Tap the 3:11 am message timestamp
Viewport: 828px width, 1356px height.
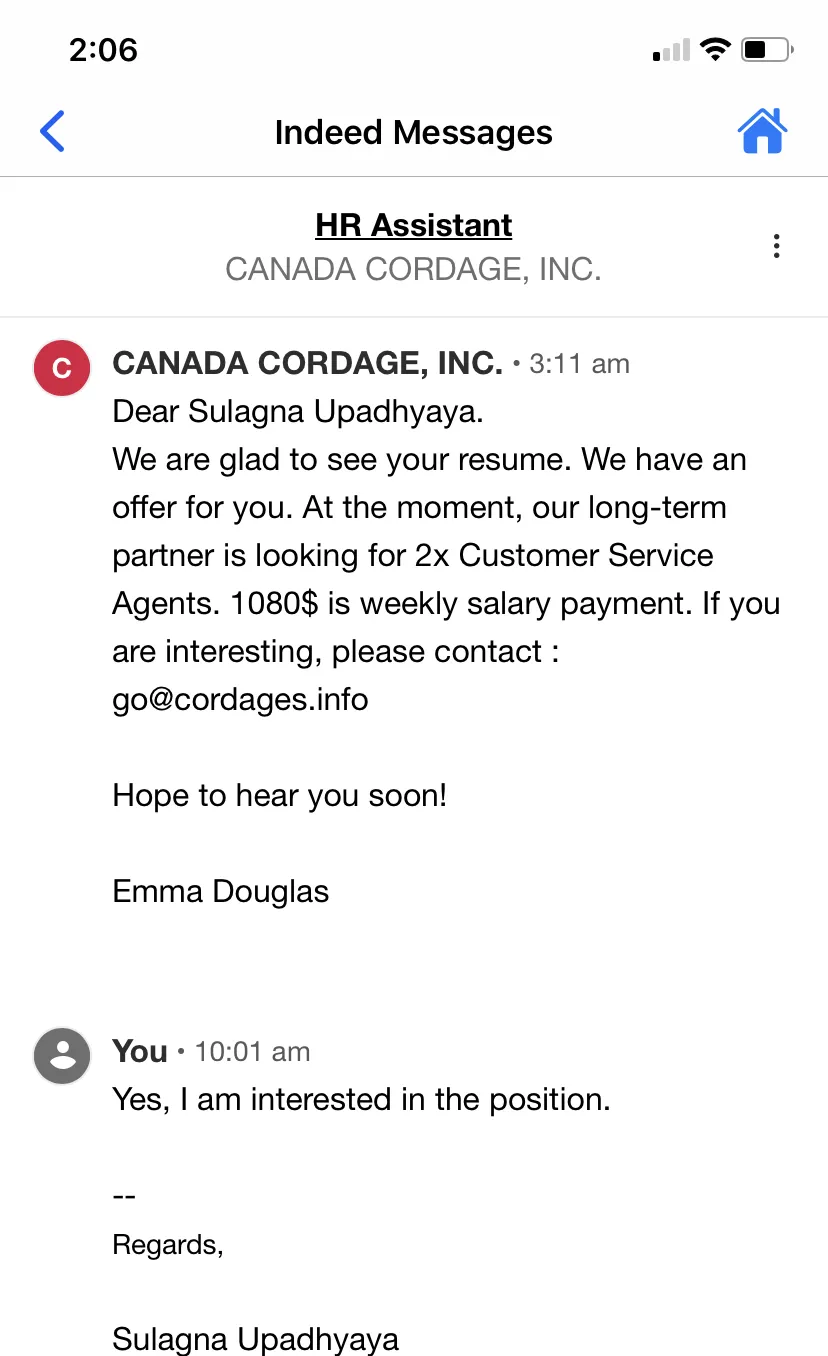(580, 364)
